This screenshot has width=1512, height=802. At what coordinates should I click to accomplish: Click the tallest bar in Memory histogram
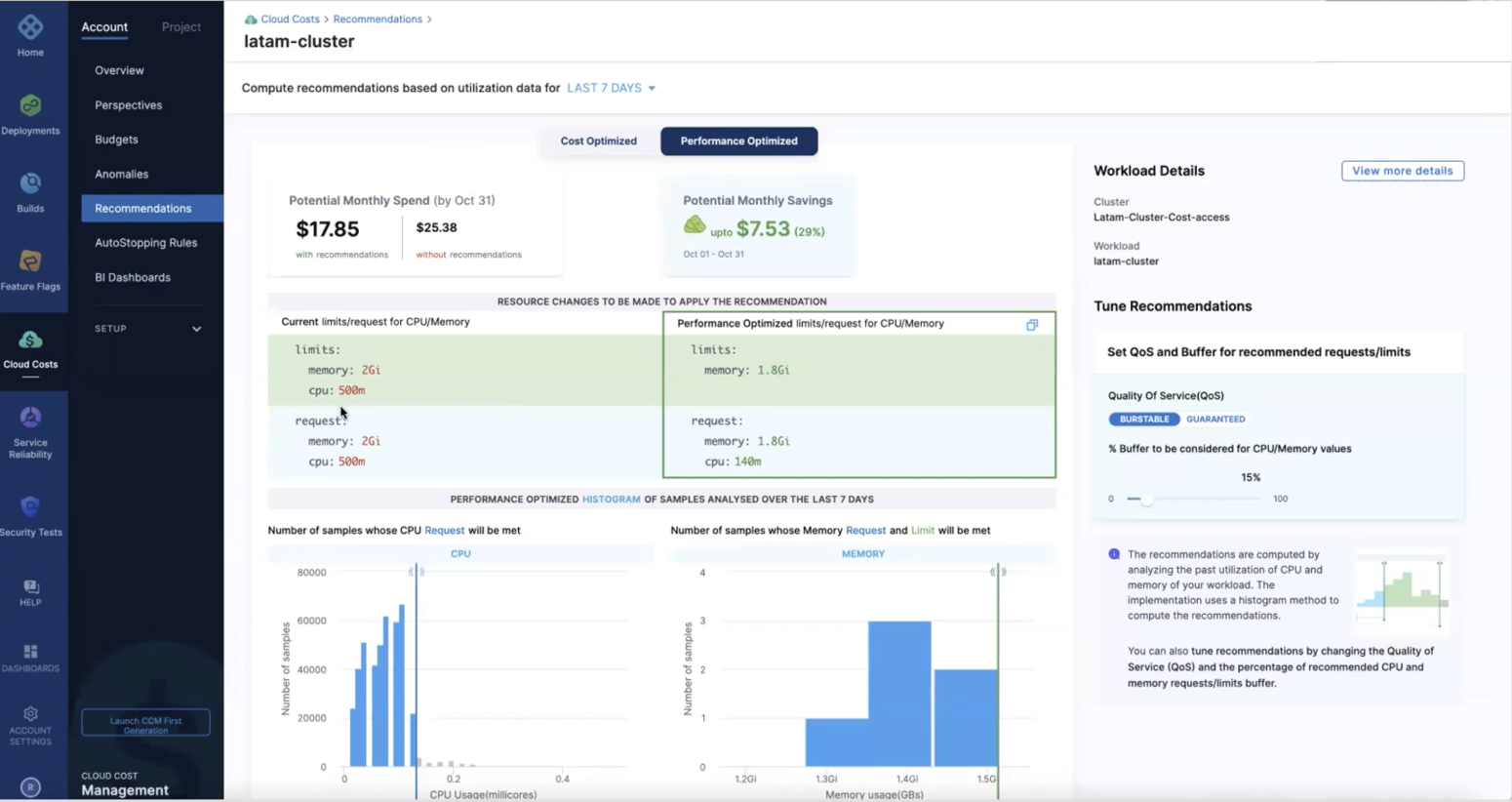coord(899,694)
